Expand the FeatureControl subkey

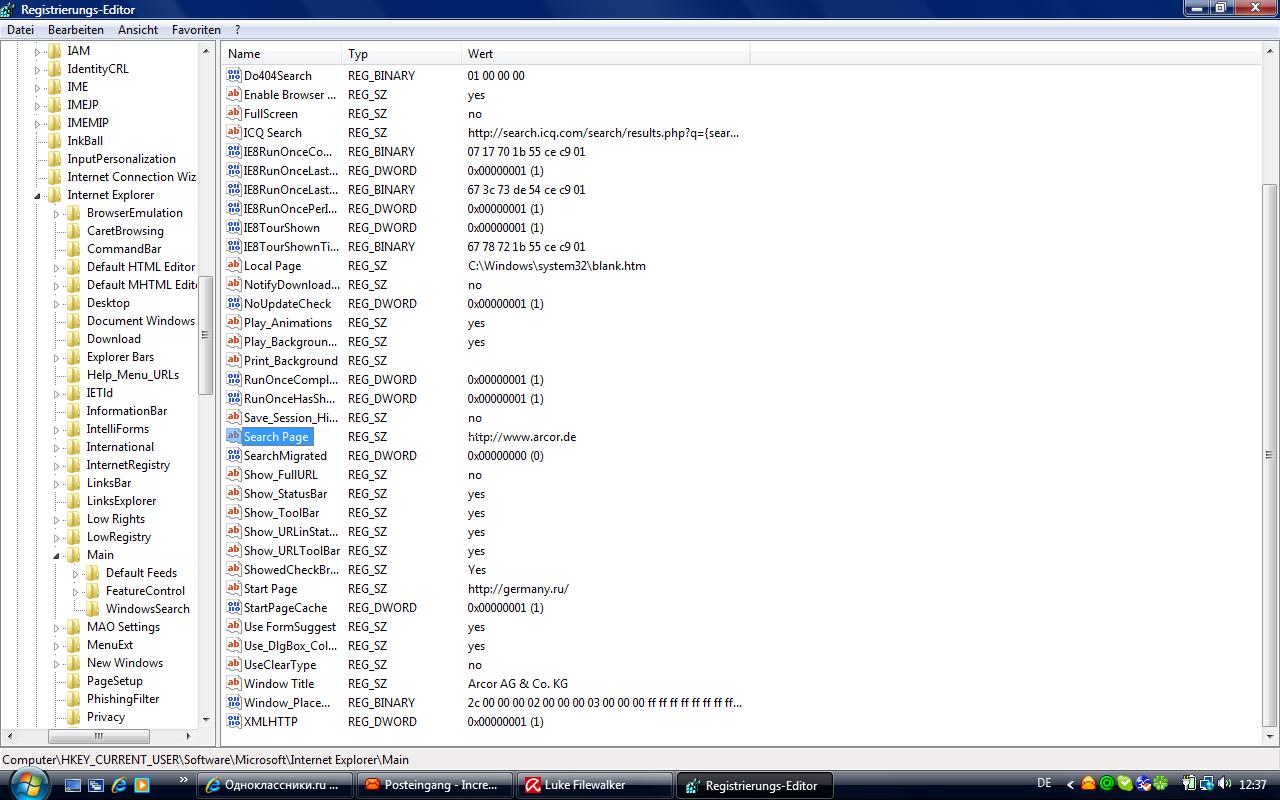tap(76, 591)
